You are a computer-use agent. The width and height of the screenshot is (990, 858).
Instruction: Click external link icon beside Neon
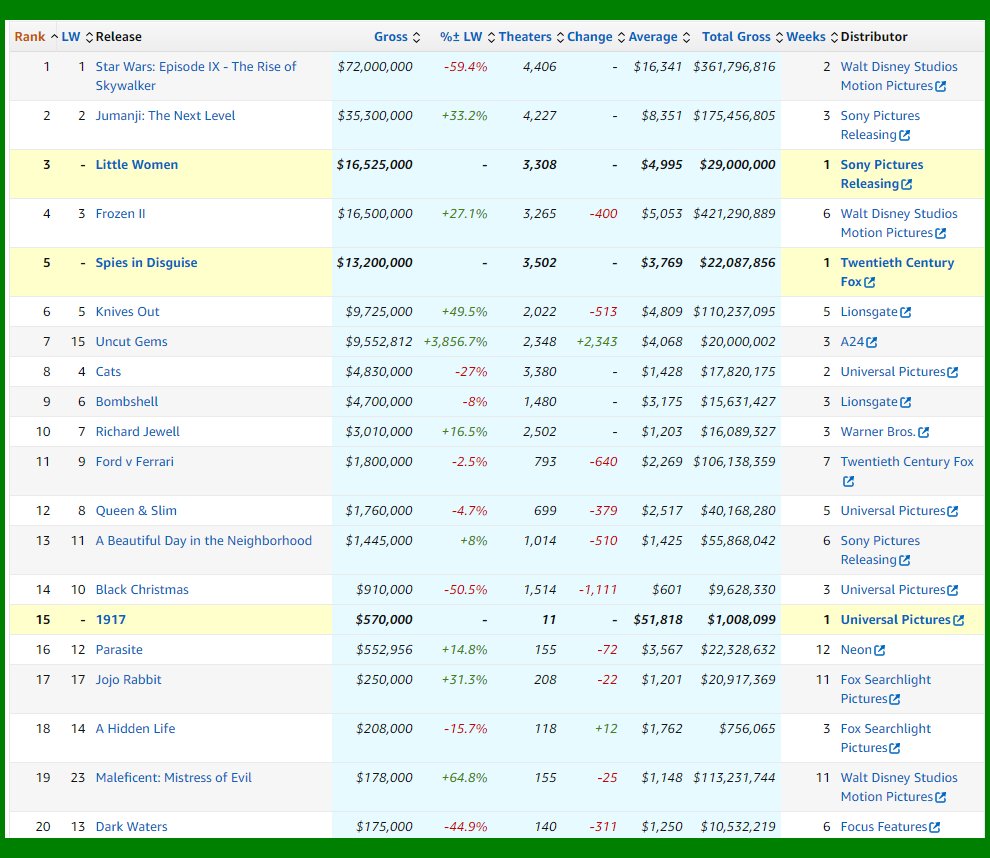880,650
